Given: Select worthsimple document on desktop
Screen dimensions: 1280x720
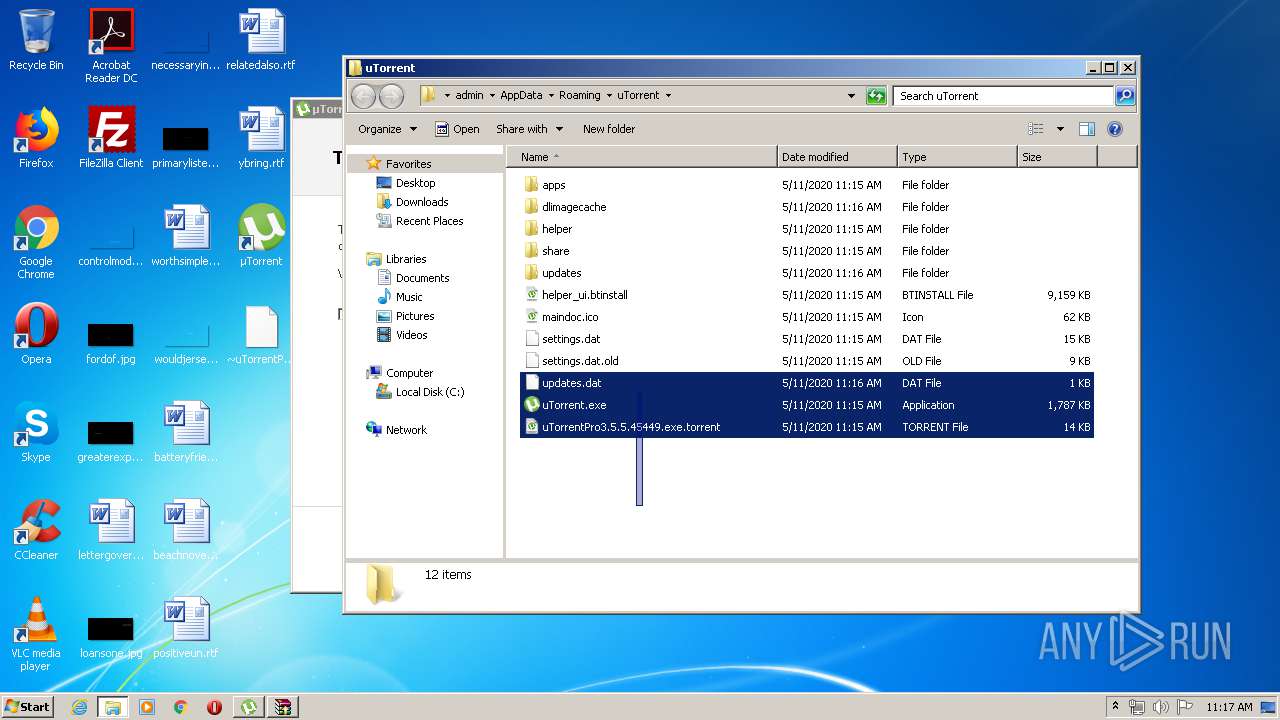Looking at the screenshot, I should pyautogui.click(x=186, y=236).
